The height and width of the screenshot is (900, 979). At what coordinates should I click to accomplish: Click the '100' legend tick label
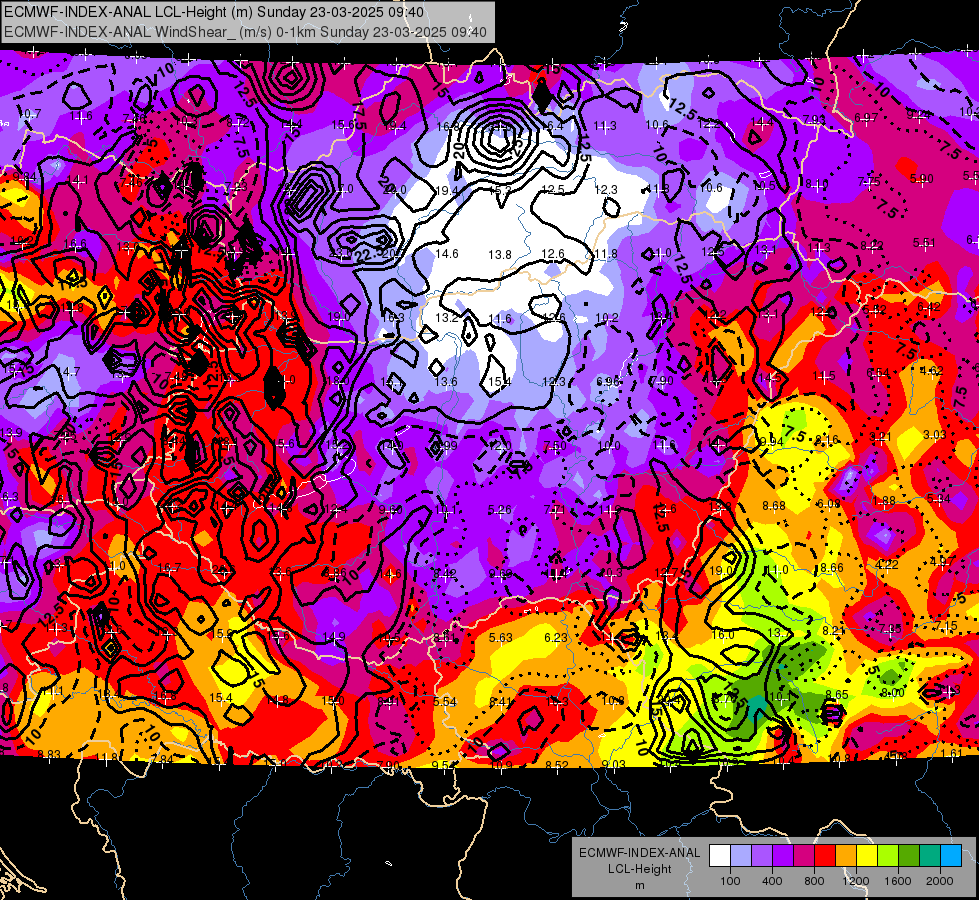click(x=730, y=881)
